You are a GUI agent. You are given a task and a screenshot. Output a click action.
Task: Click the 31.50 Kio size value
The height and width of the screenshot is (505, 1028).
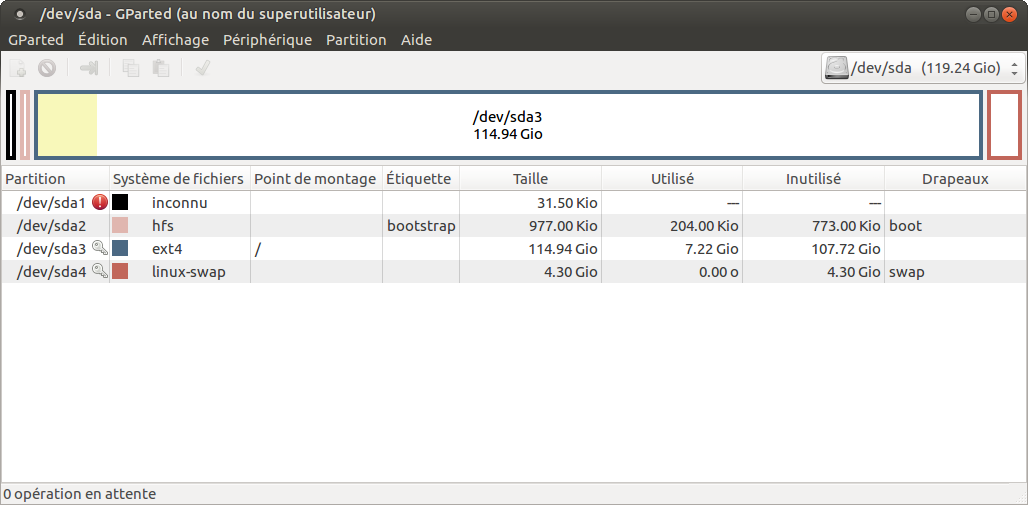[x=567, y=203]
